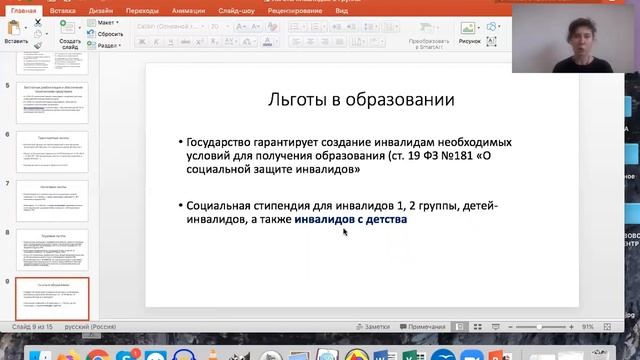Image resolution: width=640 pixels, height=360 pixels.
Task: Select the Format Painter brush icon
Action: point(38,46)
